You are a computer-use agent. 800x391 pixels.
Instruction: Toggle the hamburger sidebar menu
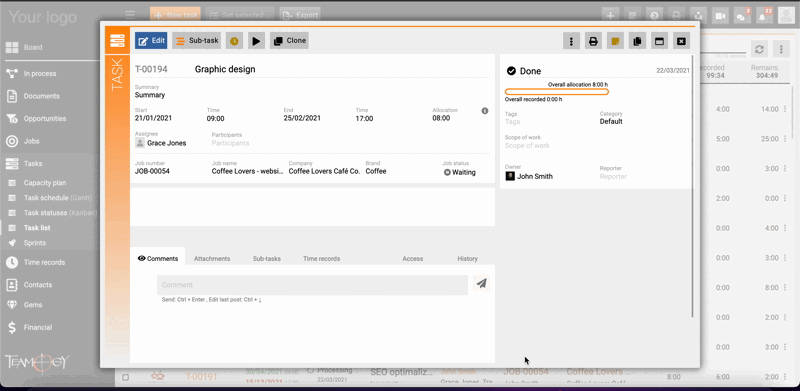point(130,15)
